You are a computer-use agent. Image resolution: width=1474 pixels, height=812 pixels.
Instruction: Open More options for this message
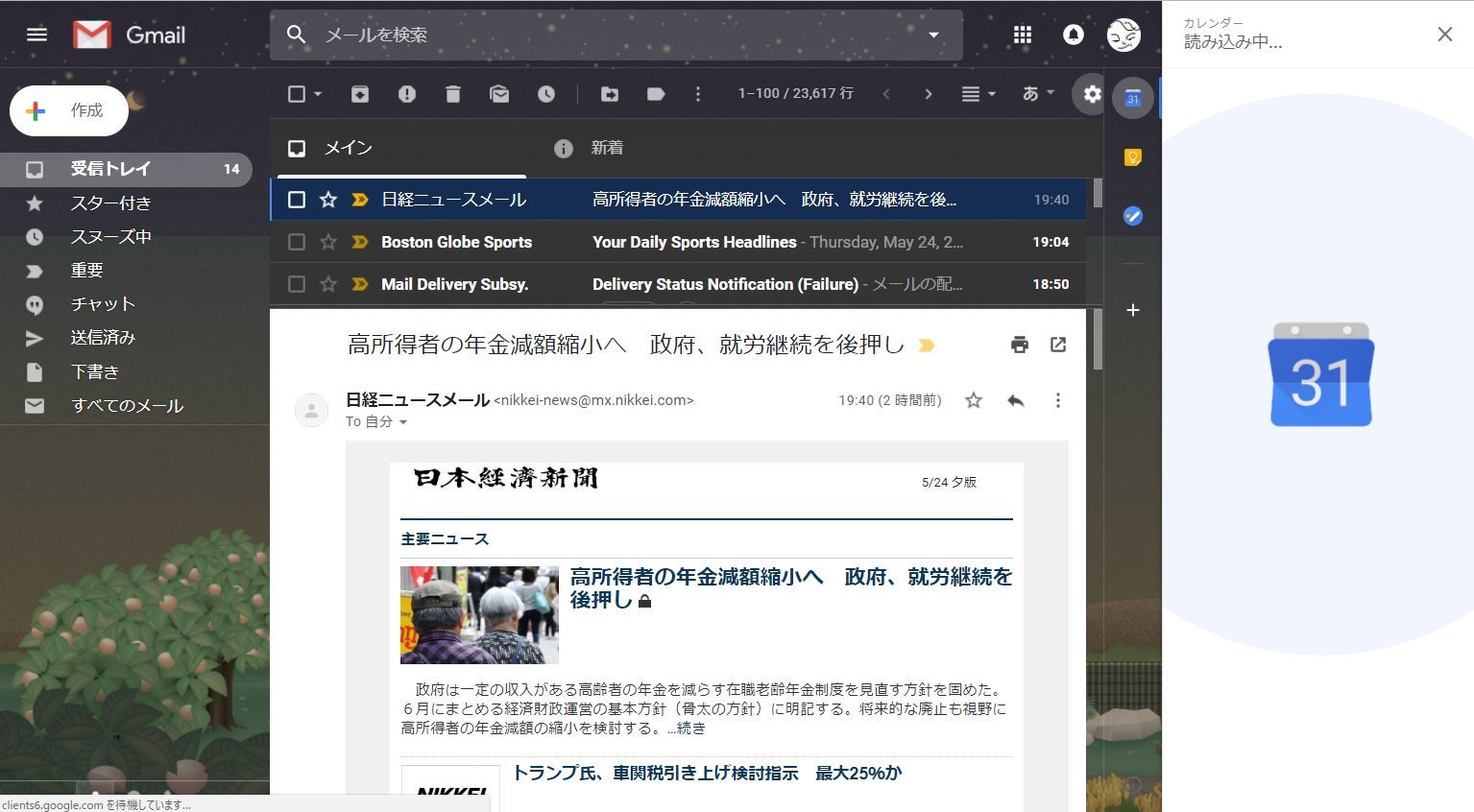point(1058,400)
